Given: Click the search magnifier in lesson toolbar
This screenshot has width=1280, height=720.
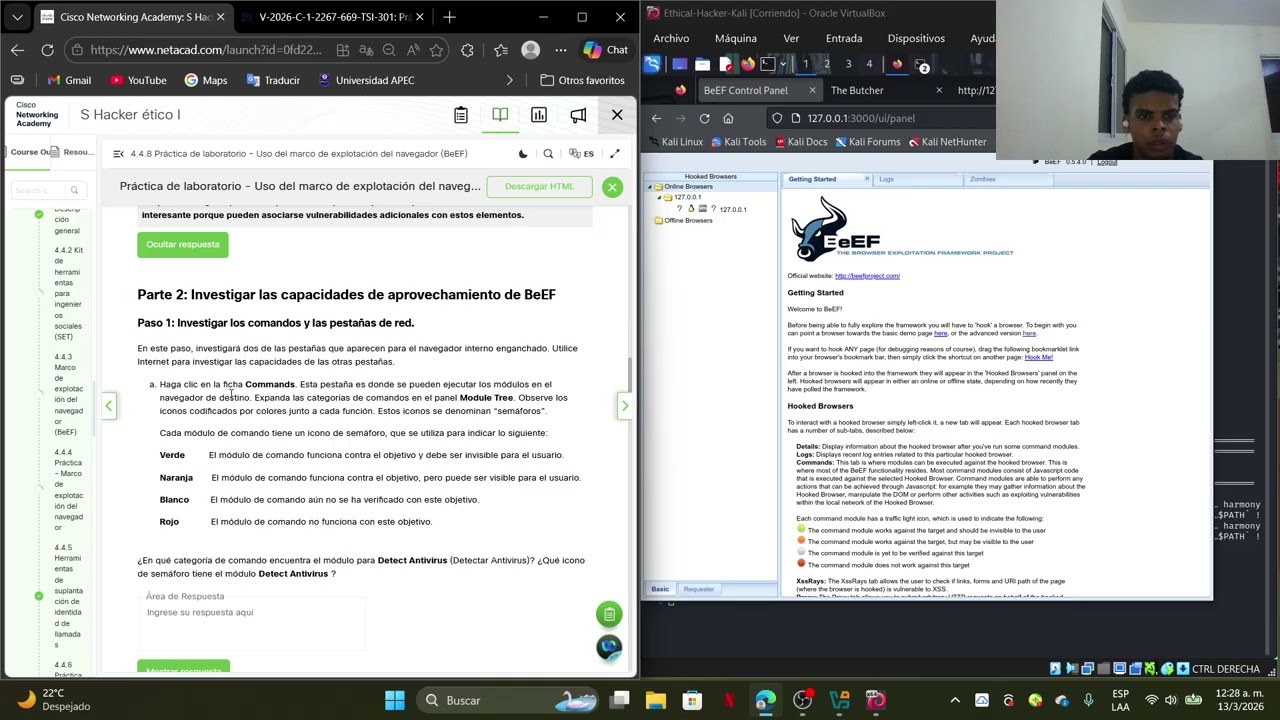Looking at the screenshot, I should coord(548,154).
